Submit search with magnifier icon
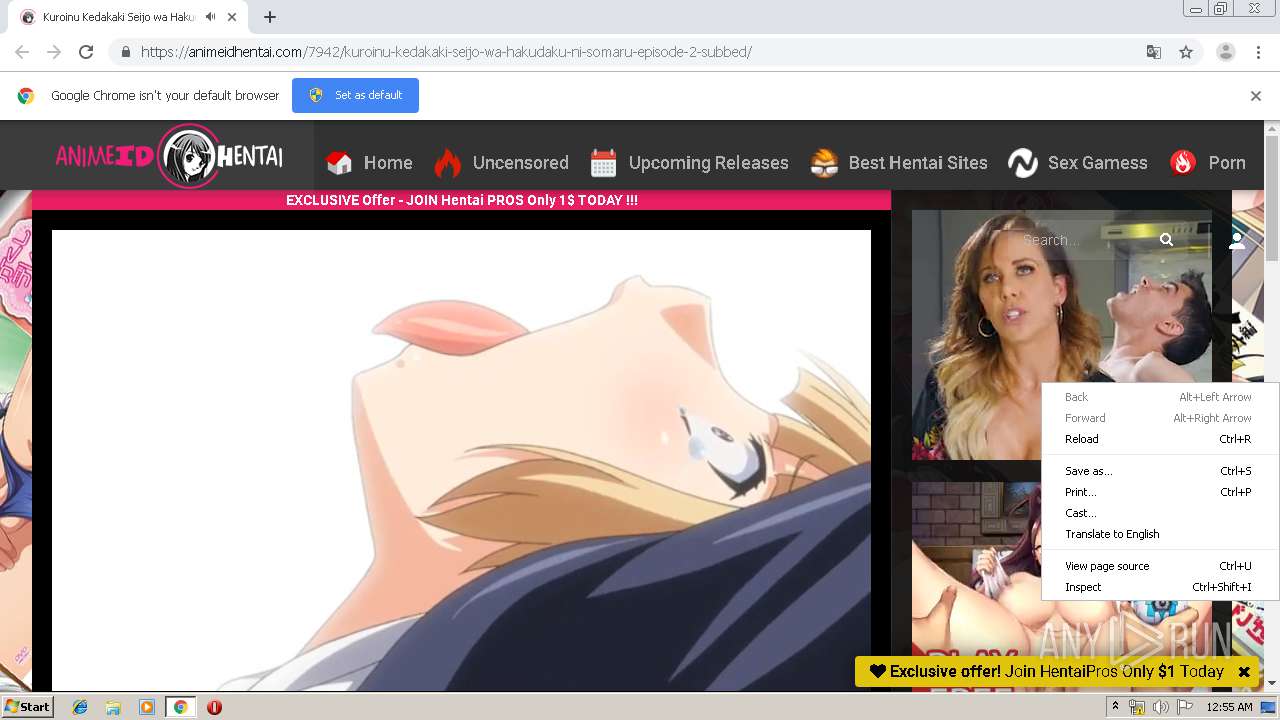 click(1166, 240)
